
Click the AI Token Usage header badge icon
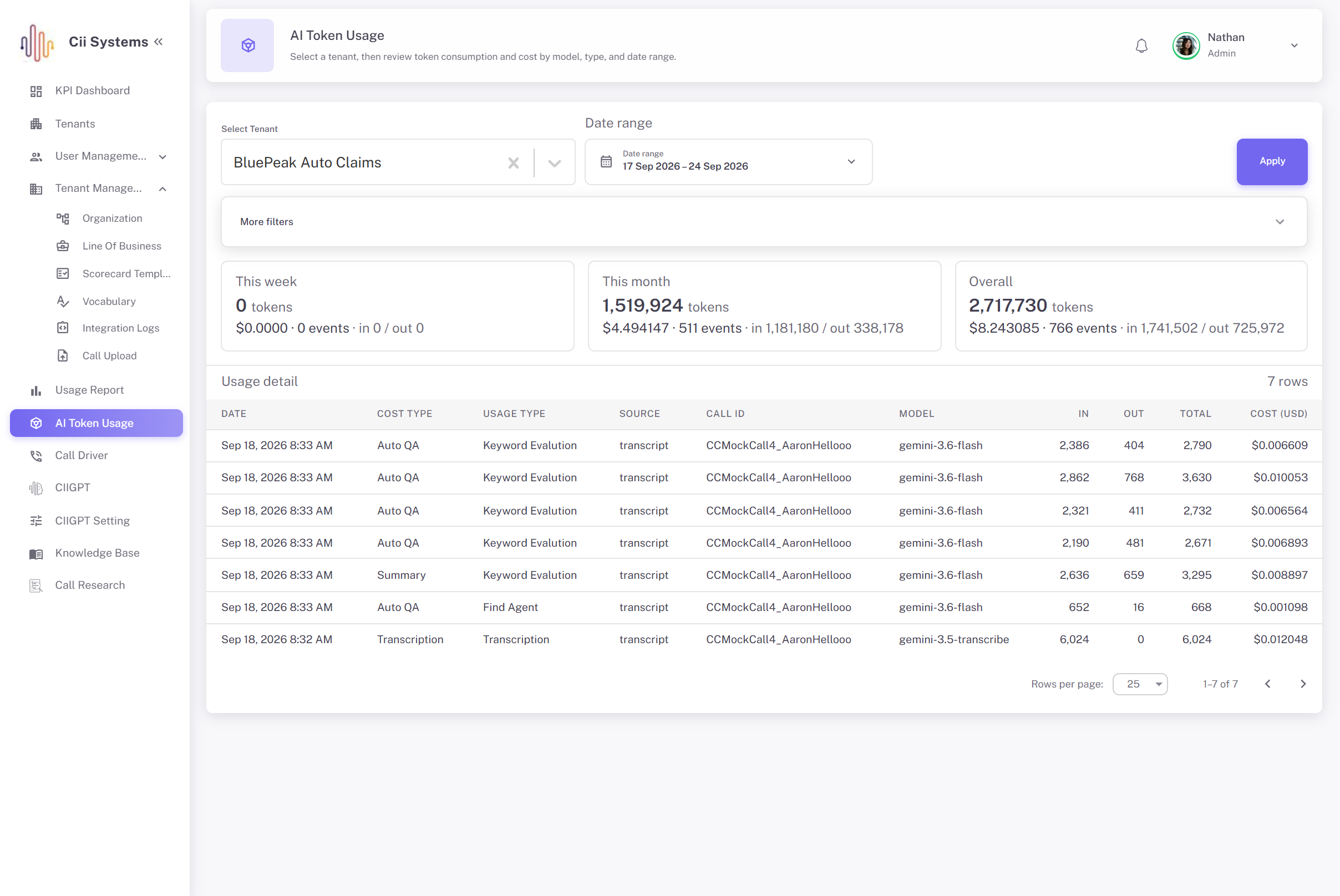click(x=247, y=45)
